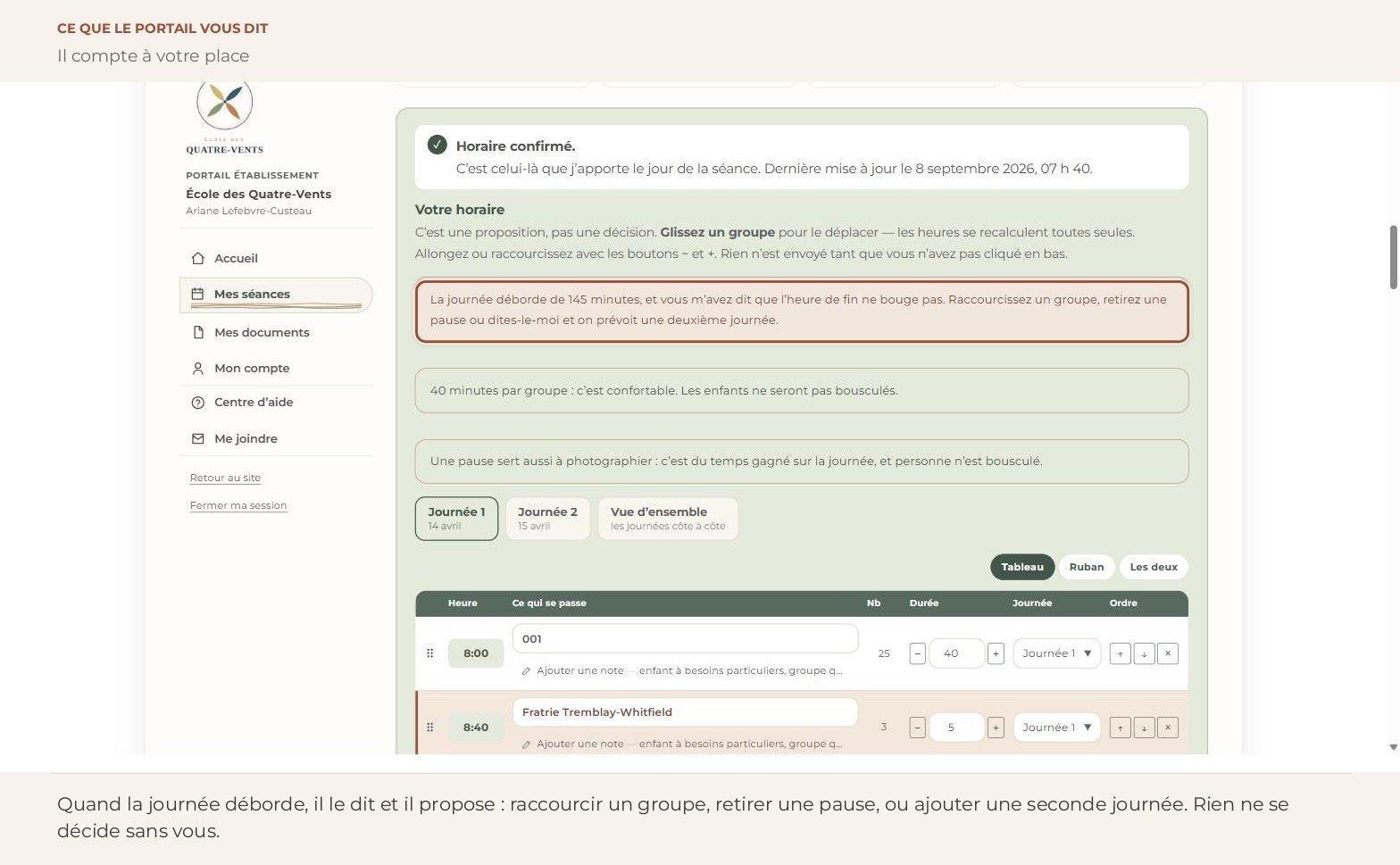Click the pencil note icon under 001
Screen dimensions: 1400x865
click(x=527, y=671)
